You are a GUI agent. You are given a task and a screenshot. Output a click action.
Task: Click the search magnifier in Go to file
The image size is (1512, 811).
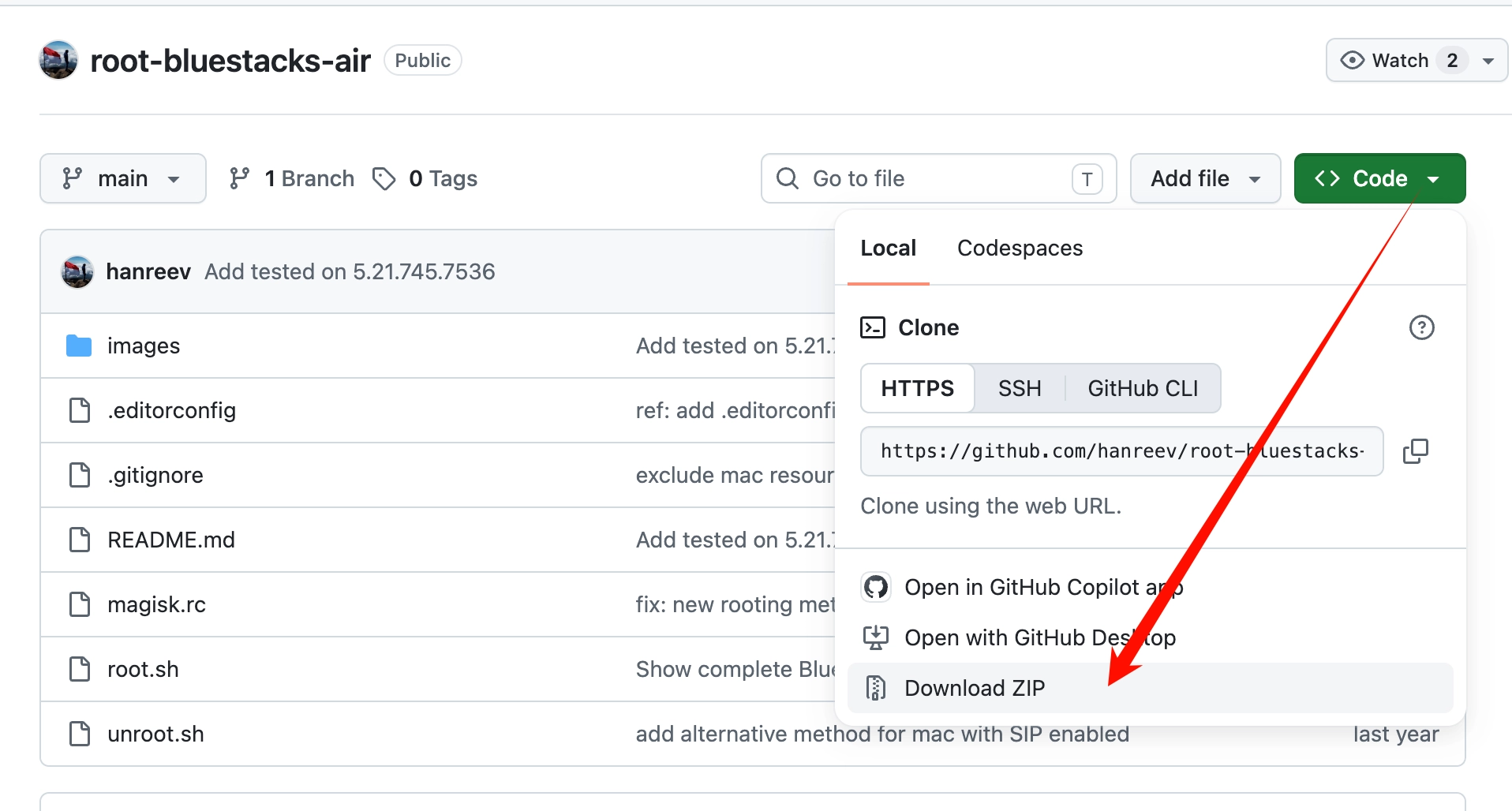tap(788, 178)
